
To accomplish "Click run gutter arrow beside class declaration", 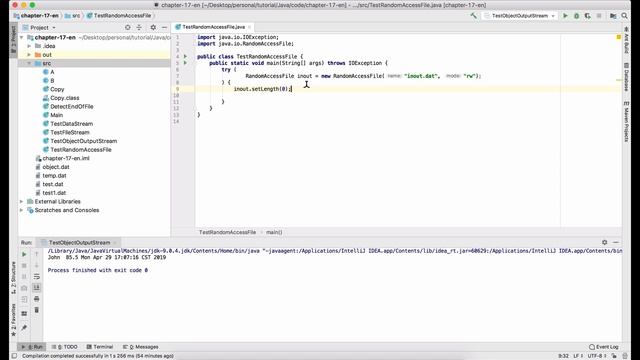I will (186, 56).
